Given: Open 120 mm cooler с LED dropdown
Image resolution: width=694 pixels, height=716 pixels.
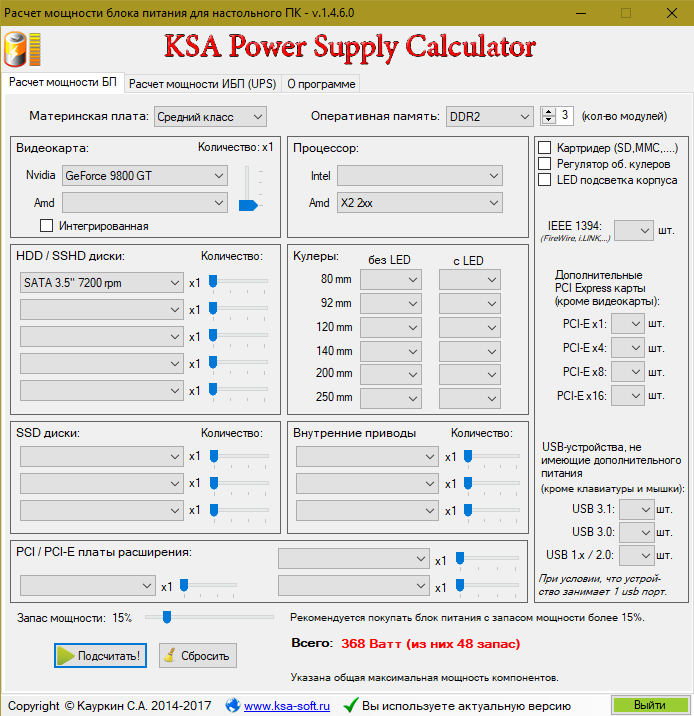Looking at the screenshot, I should (x=470, y=327).
